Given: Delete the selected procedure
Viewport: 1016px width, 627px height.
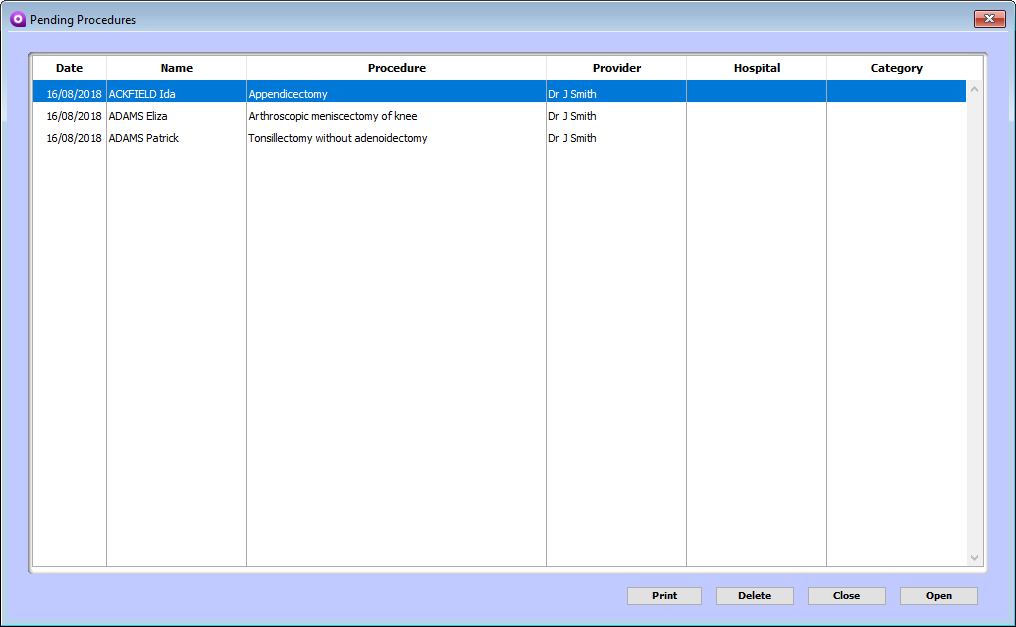Looking at the screenshot, I should [x=754, y=595].
